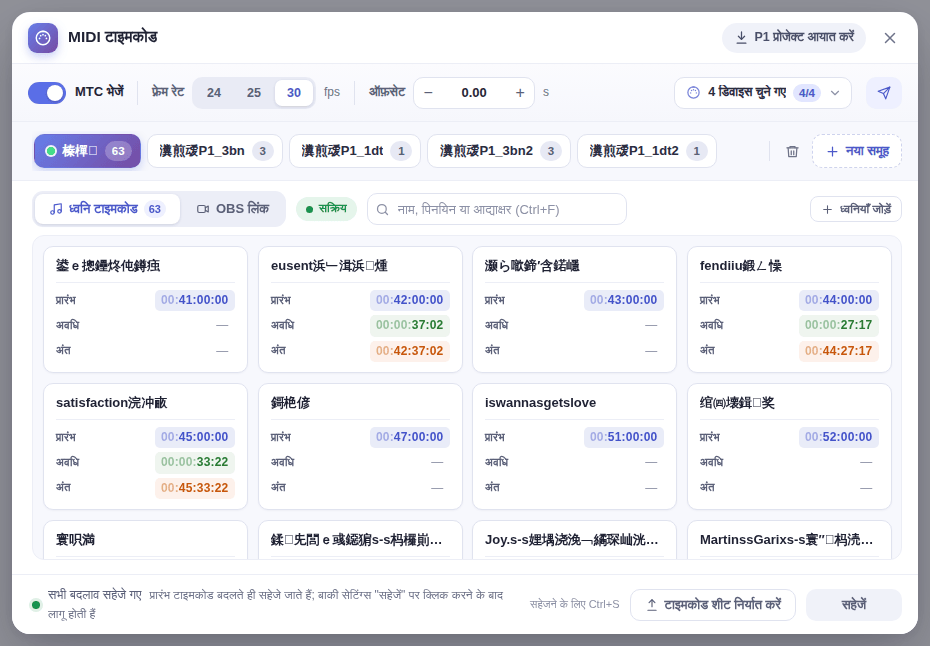Switch to group P1_1dt
The width and height of the screenshot is (930, 646).
[355, 151]
